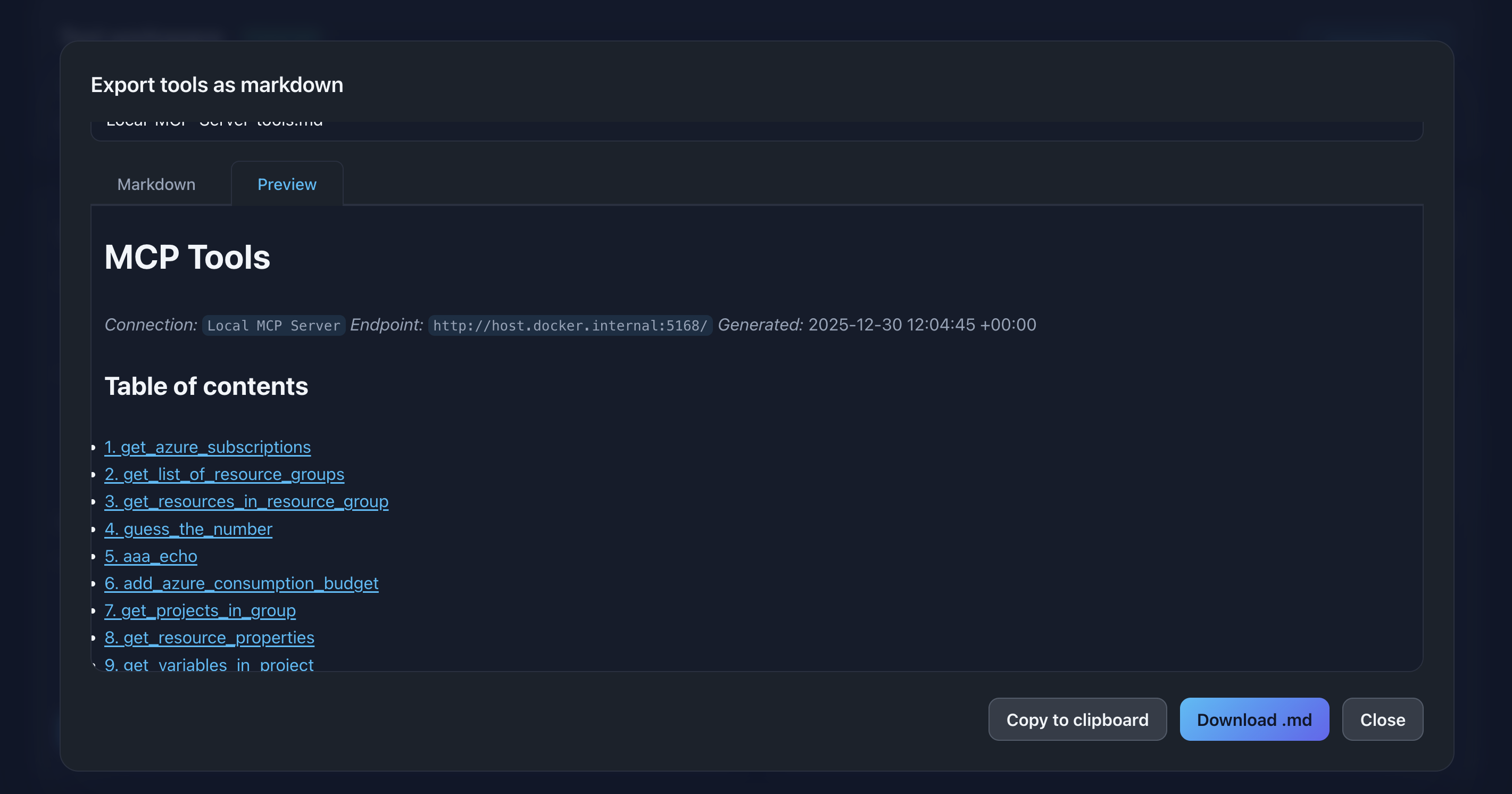Select the Local MCP Server connection badge
This screenshot has width=1512, height=794.
coord(273,325)
